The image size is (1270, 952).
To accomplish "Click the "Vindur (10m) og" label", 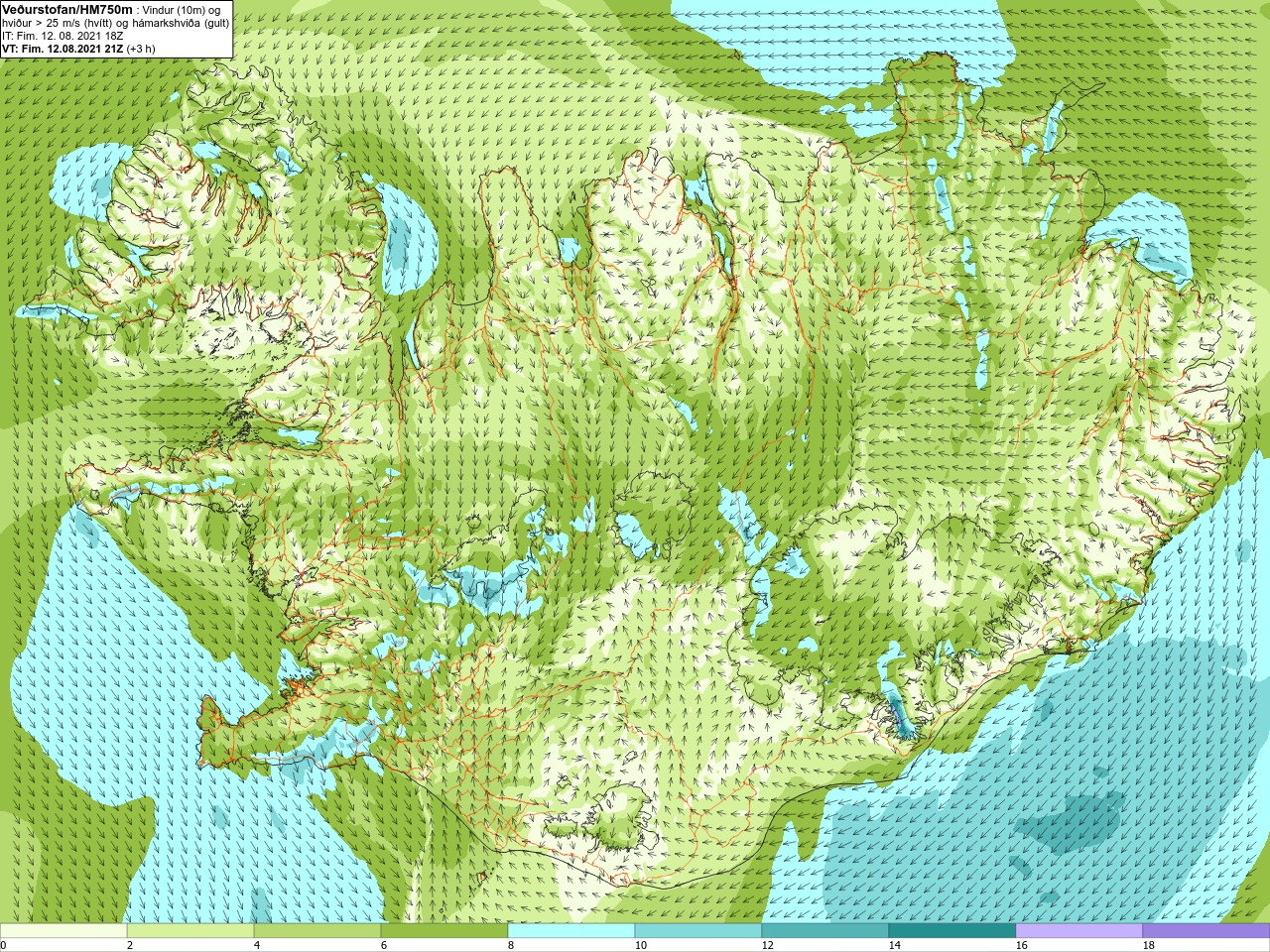I will click(x=183, y=10).
